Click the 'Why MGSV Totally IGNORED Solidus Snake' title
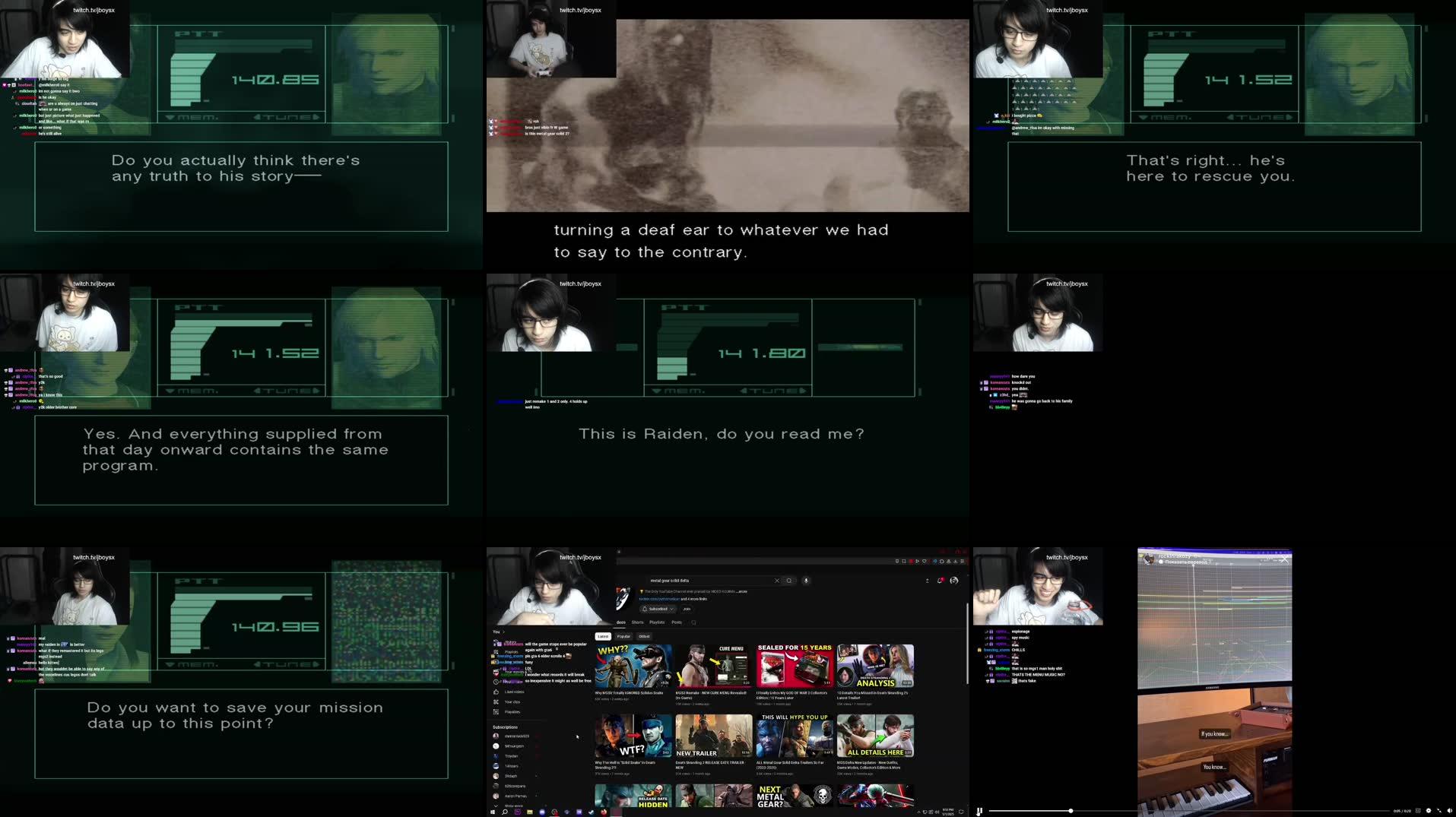Viewport: 1456px width, 817px height. click(629, 693)
